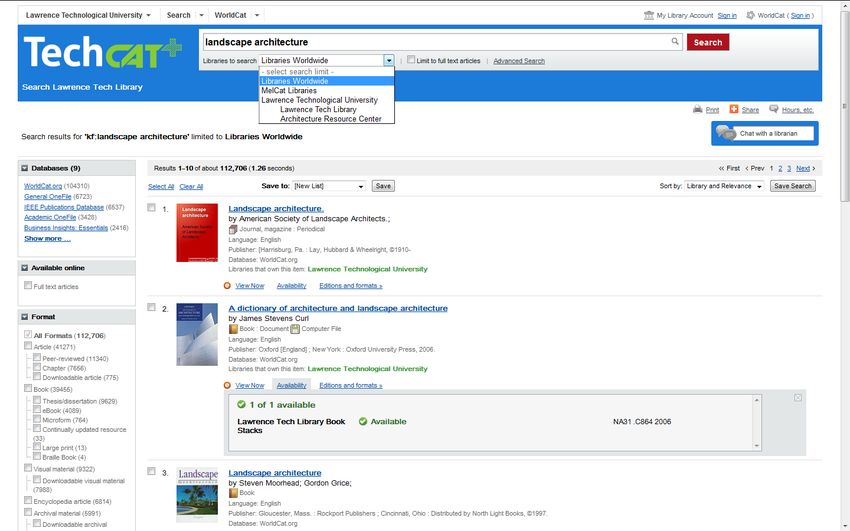850x531 pixels.
Task: Click the orange View Now icon for result 1
Action: click(227, 286)
